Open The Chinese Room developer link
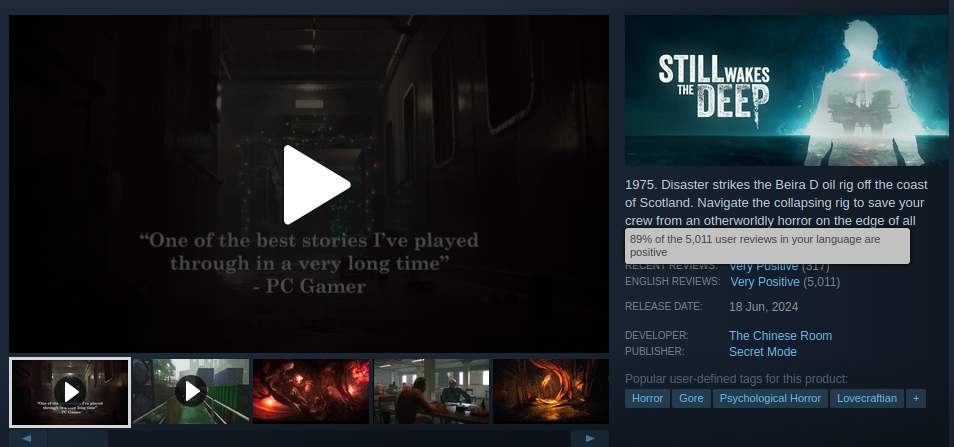Image resolution: width=954 pixels, height=447 pixels. pyautogui.click(x=780, y=336)
